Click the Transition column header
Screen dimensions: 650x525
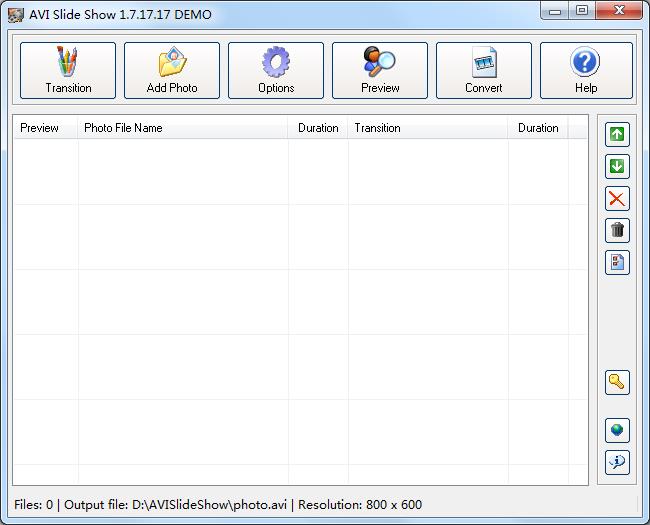pyautogui.click(x=427, y=128)
